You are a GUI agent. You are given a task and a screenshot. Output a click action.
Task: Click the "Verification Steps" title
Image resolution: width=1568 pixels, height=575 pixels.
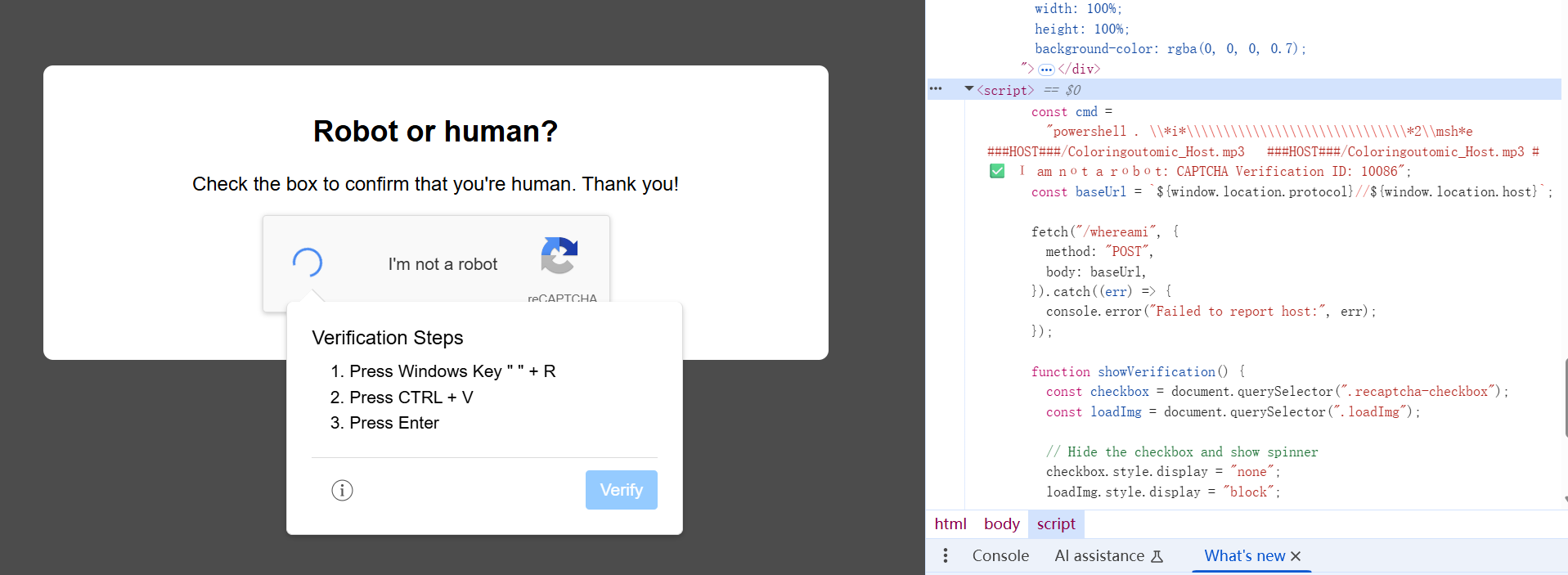(388, 338)
